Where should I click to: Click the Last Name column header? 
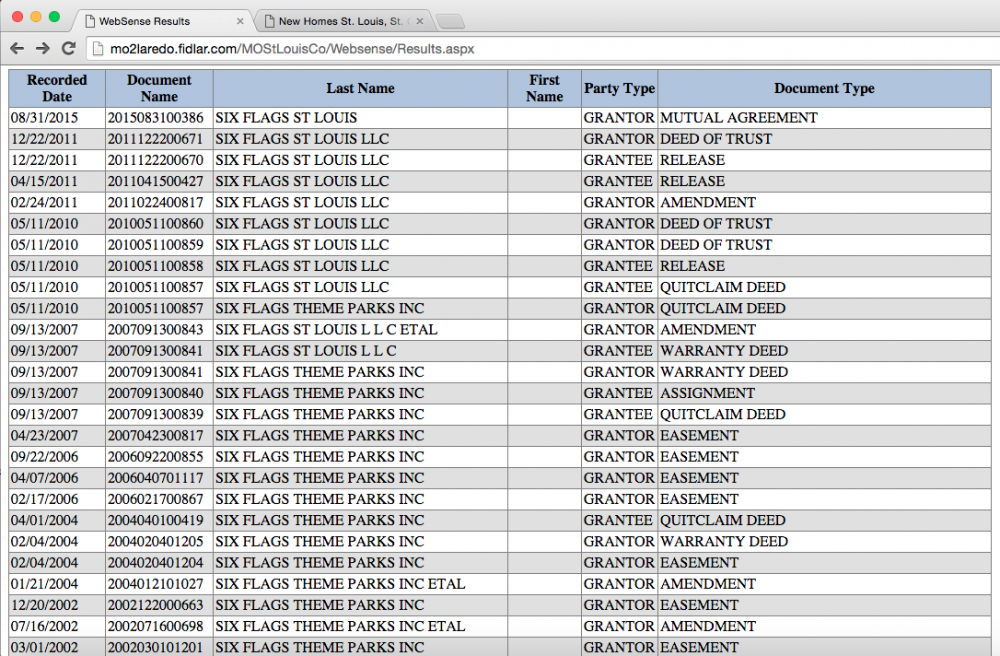point(360,88)
